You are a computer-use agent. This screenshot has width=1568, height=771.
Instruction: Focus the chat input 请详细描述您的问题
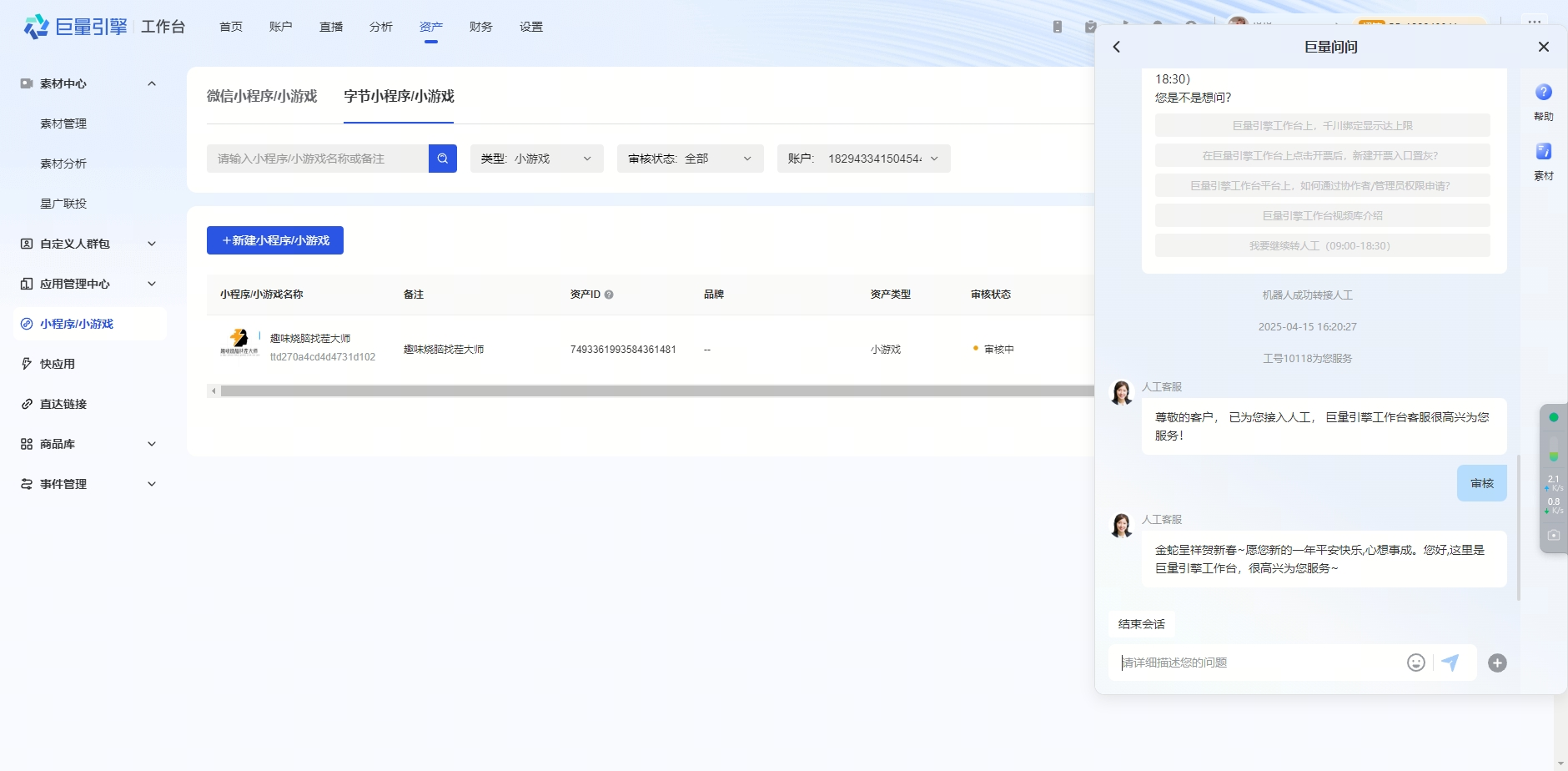point(1259,663)
